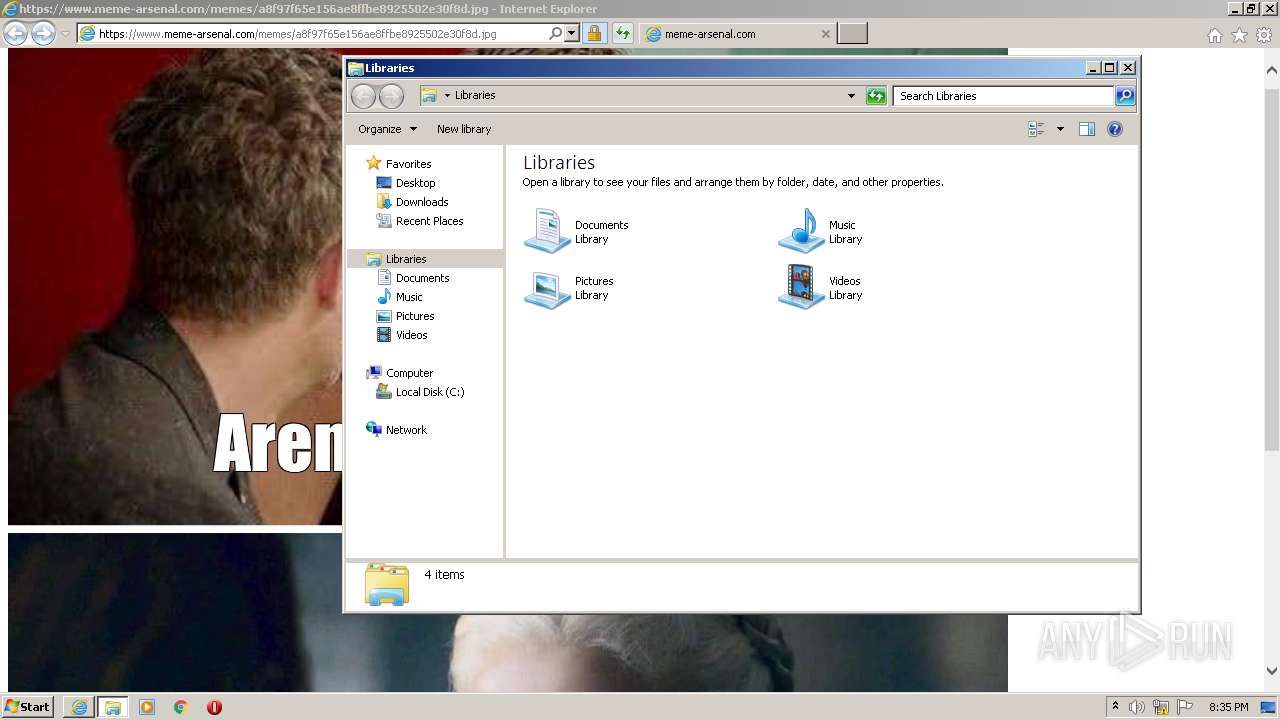The image size is (1280, 720).
Task: Select Network in navigation pane
Action: (x=406, y=430)
